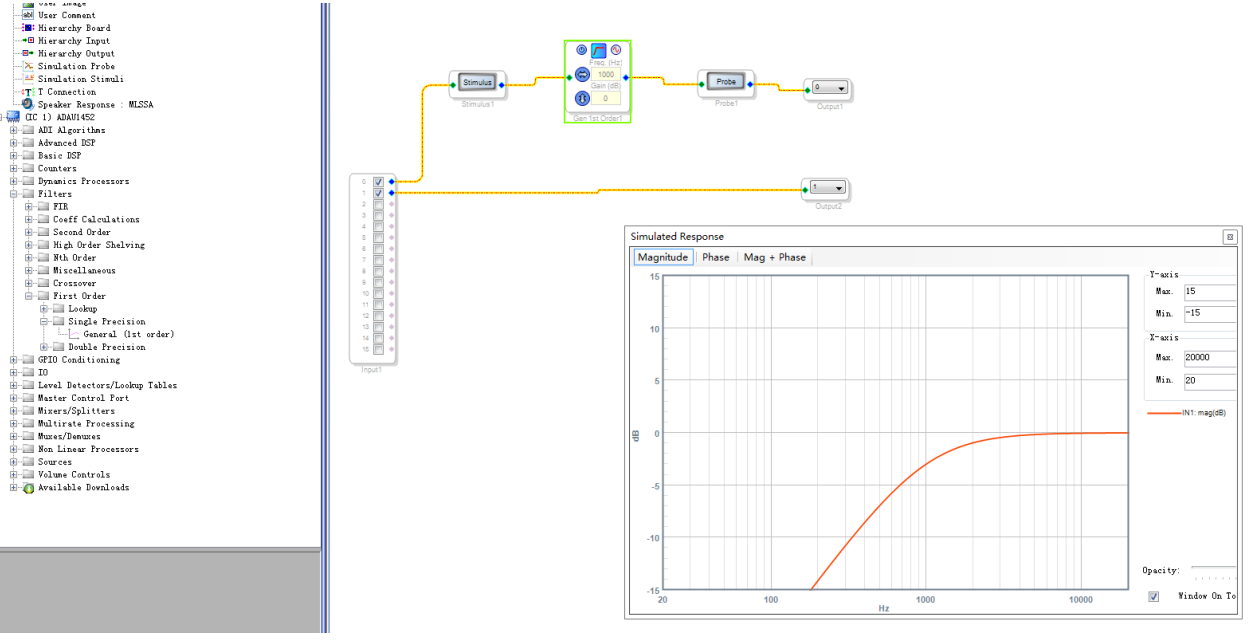The width and height of the screenshot is (1252, 640).
Task: Click the horizontal arrows frequency icon
Action: [x=582, y=74]
